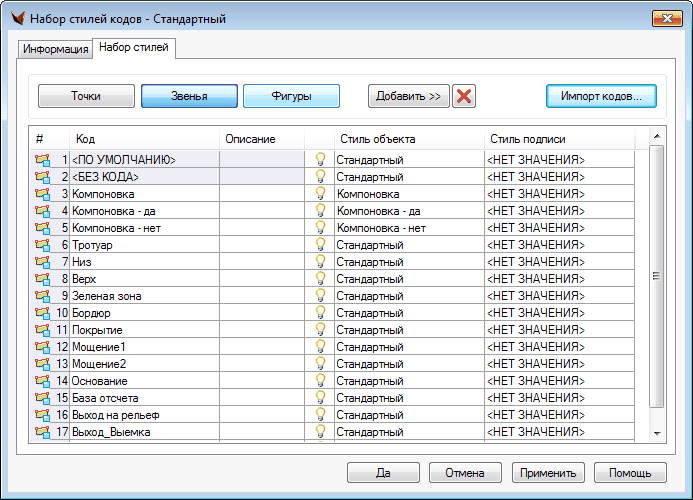Click the red X delete button
Viewport: 693px width, 500px height.
pos(463,96)
